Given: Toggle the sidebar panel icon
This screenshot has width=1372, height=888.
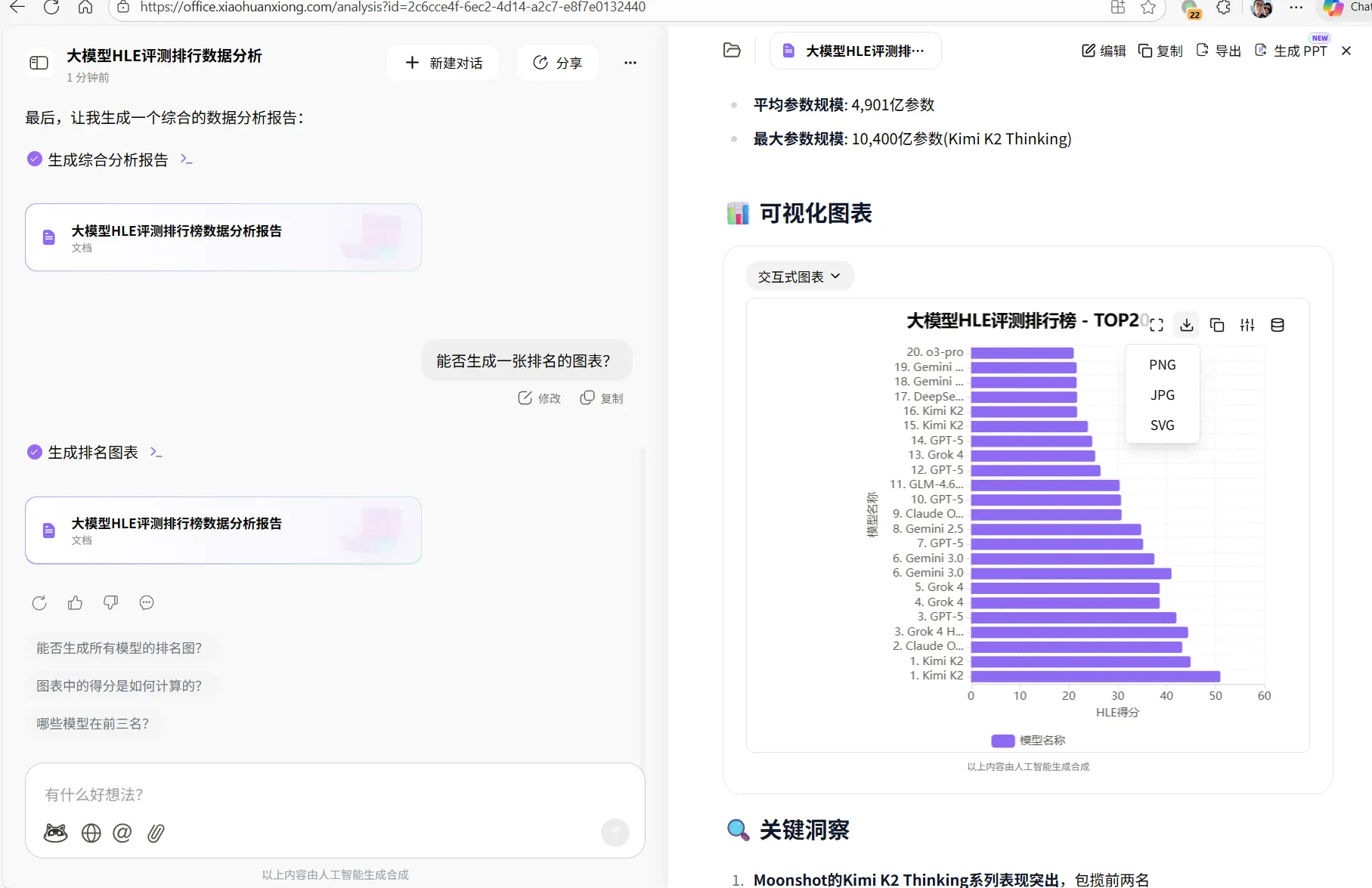Looking at the screenshot, I should click(39, 63).
